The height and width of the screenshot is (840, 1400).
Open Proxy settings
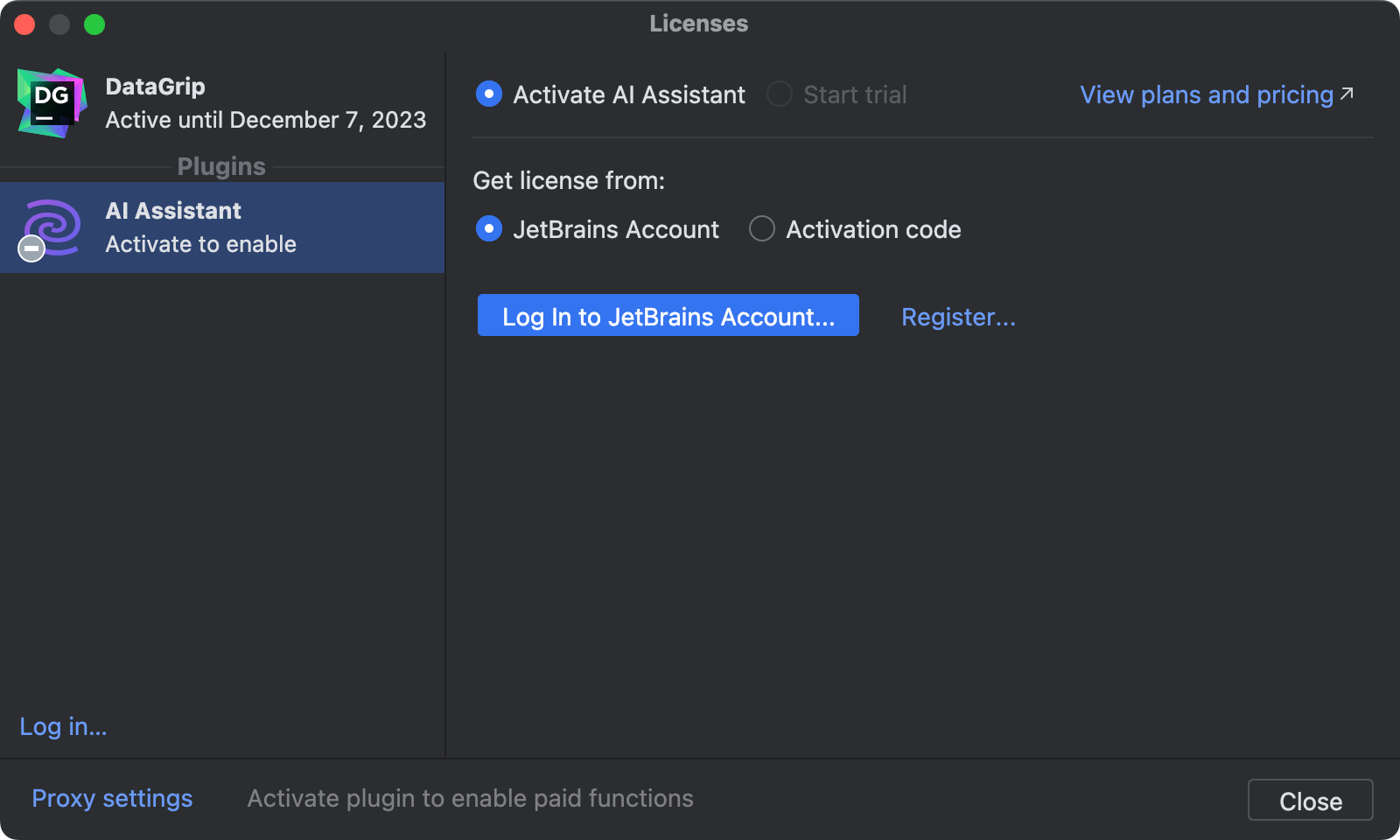pyautogui.click(x=112, y=797)
